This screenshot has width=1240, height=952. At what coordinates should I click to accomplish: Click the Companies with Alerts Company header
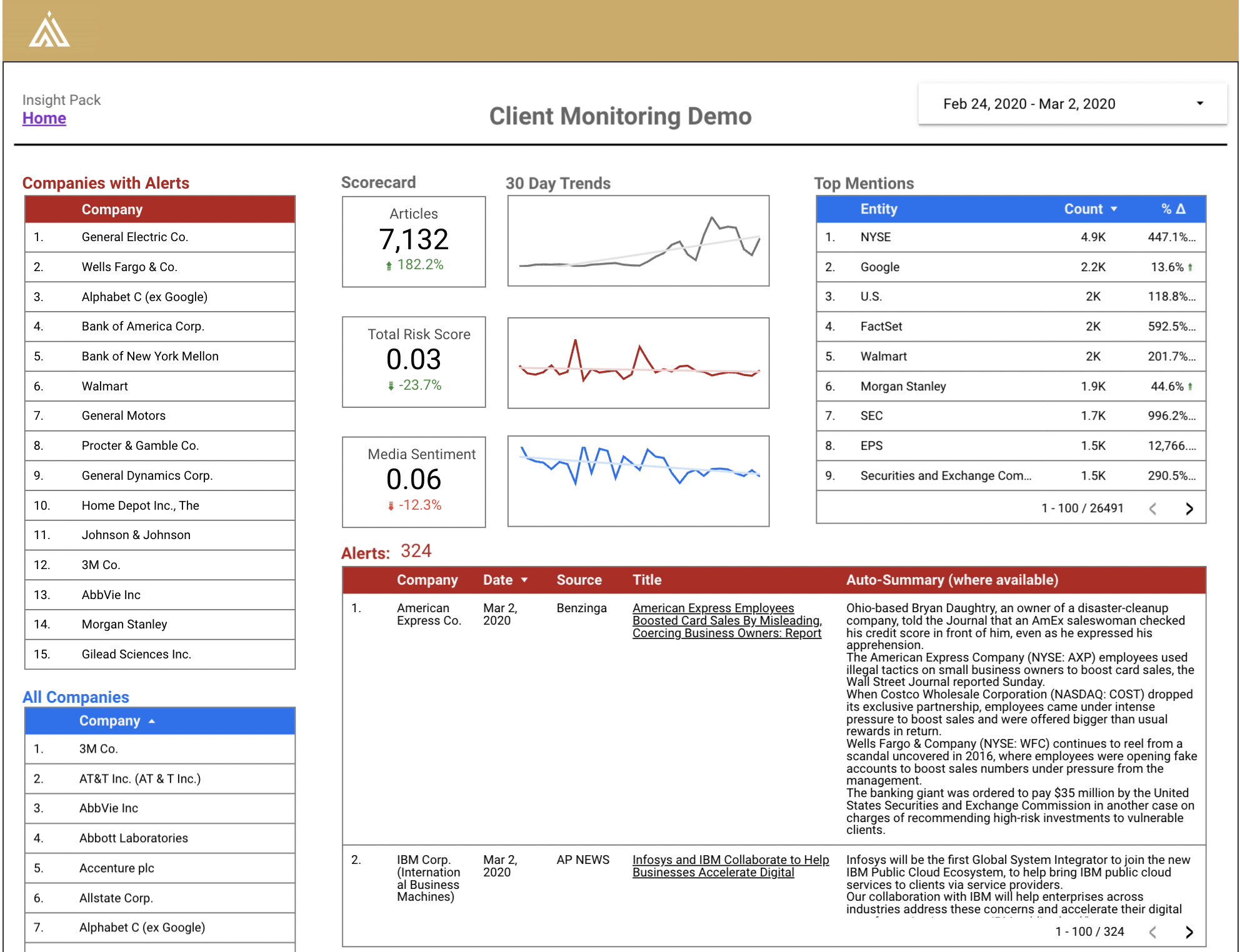coord(112,209)
